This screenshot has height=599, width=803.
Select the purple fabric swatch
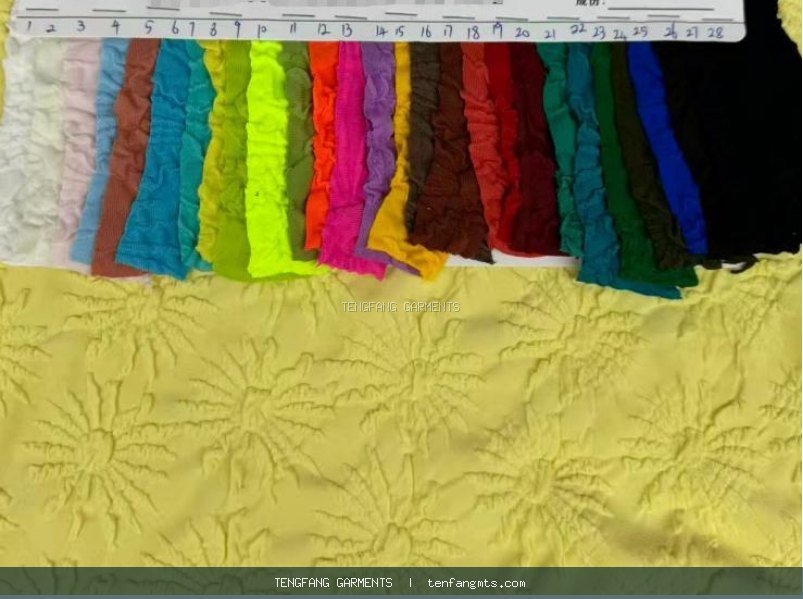[x=378, y=133]
